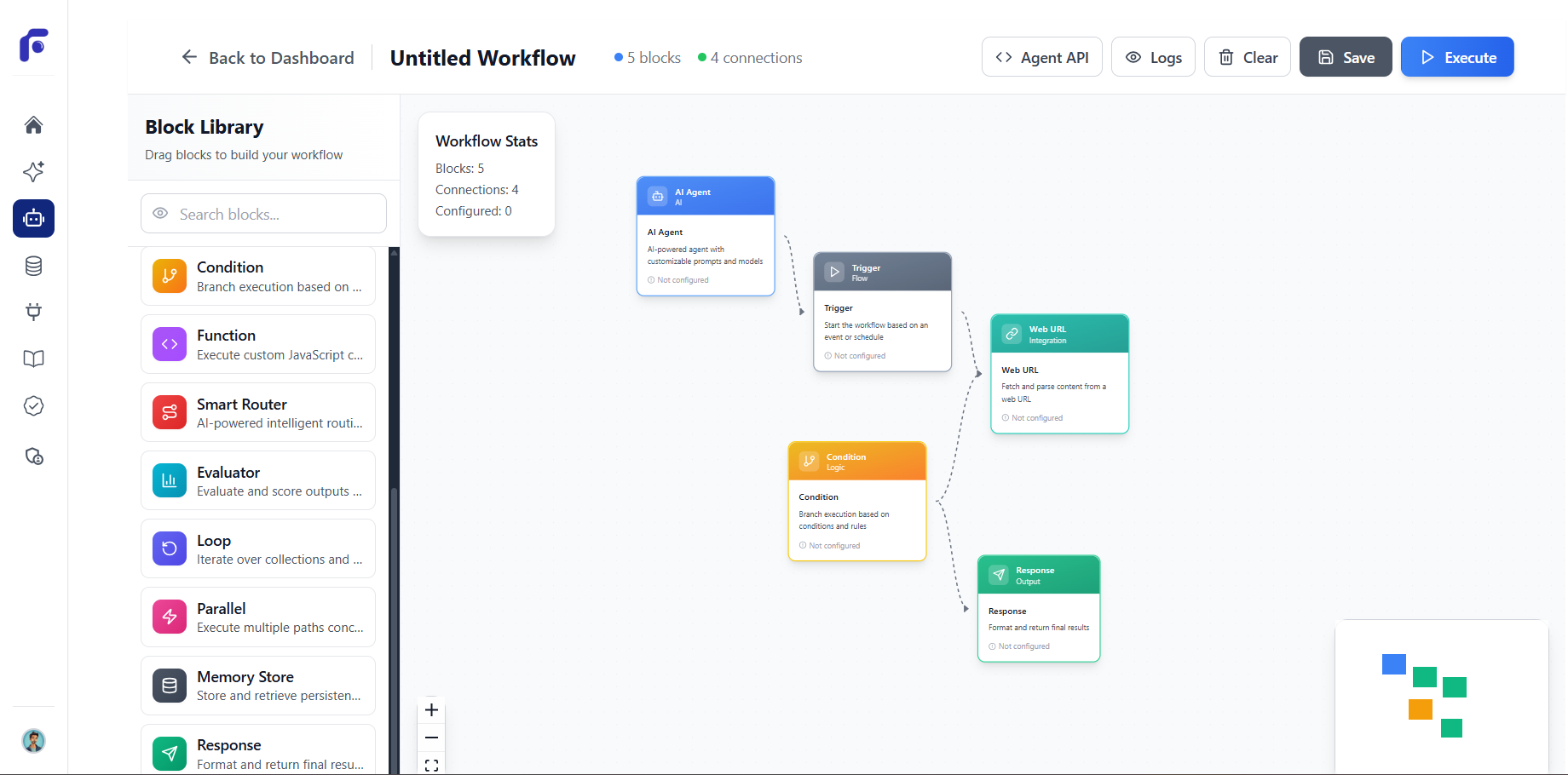Click the Home icon at top of sidebar

[x=34, y=124]
